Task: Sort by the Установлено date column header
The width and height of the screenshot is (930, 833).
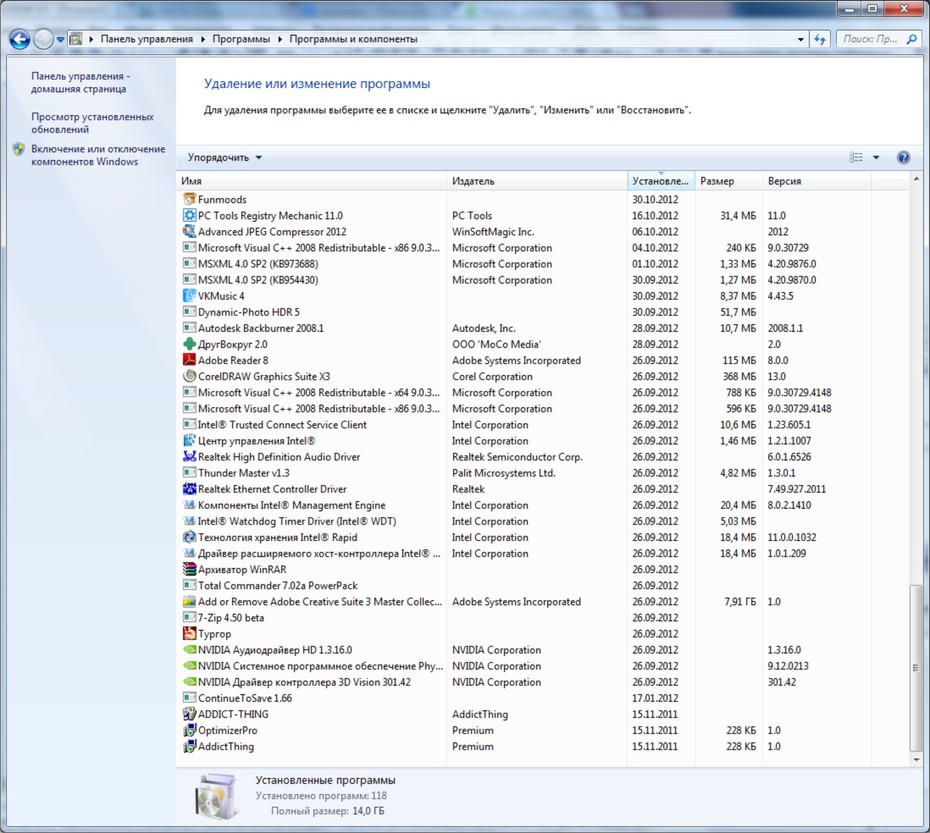Action: pyautogui.click(x=661, y=181)
